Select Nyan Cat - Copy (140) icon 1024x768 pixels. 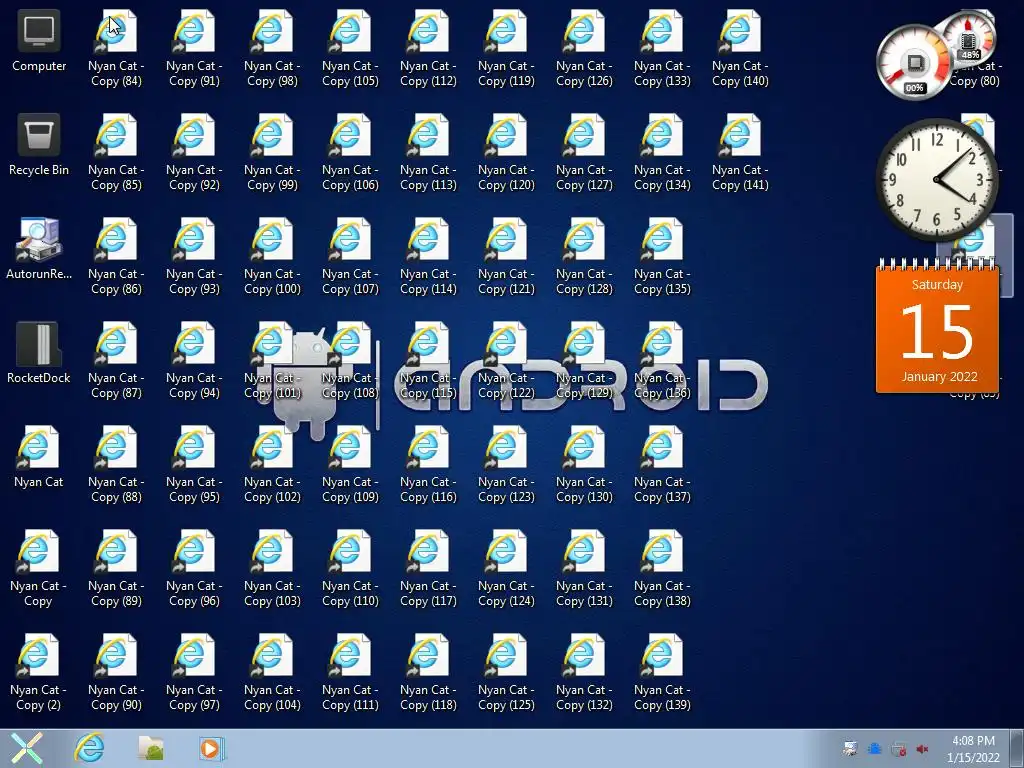(740, 49)
